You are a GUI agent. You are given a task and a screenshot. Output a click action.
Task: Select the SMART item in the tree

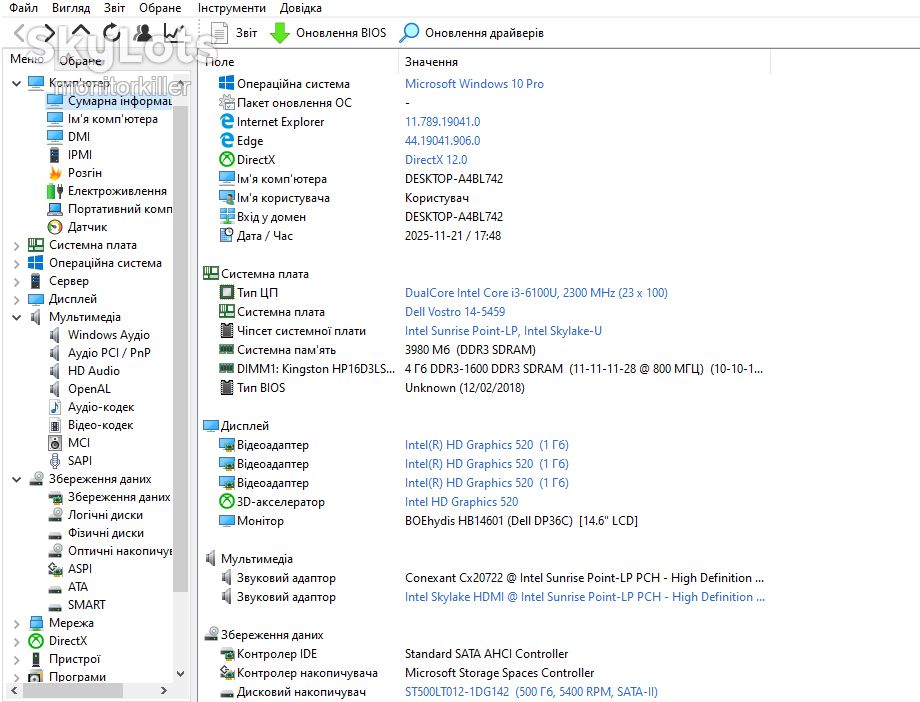click(86, 605)
